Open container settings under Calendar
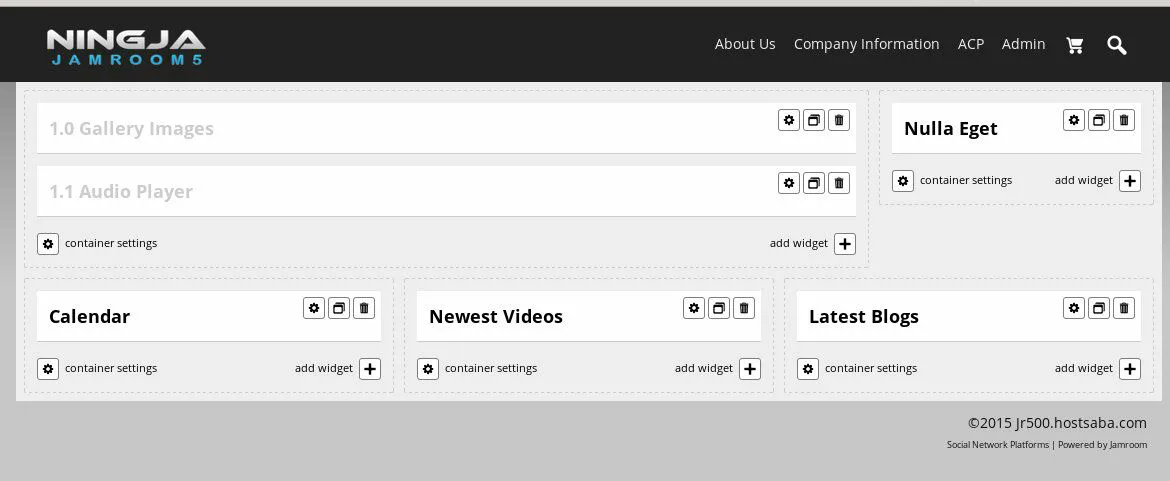 pyautogui.click(x=48, y=369)
